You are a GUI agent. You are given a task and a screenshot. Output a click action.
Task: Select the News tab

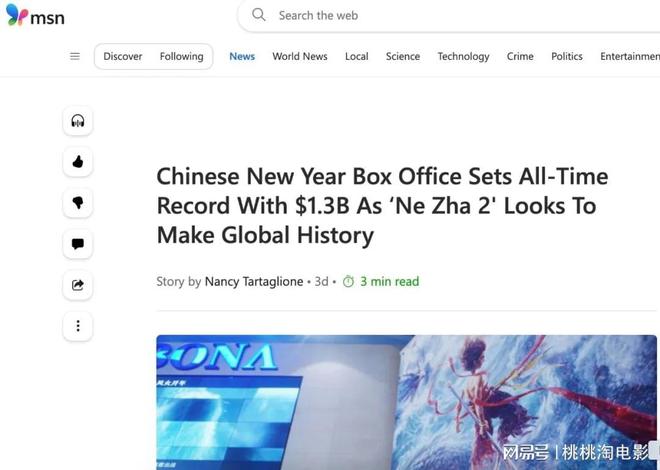[x=242, y=56]
